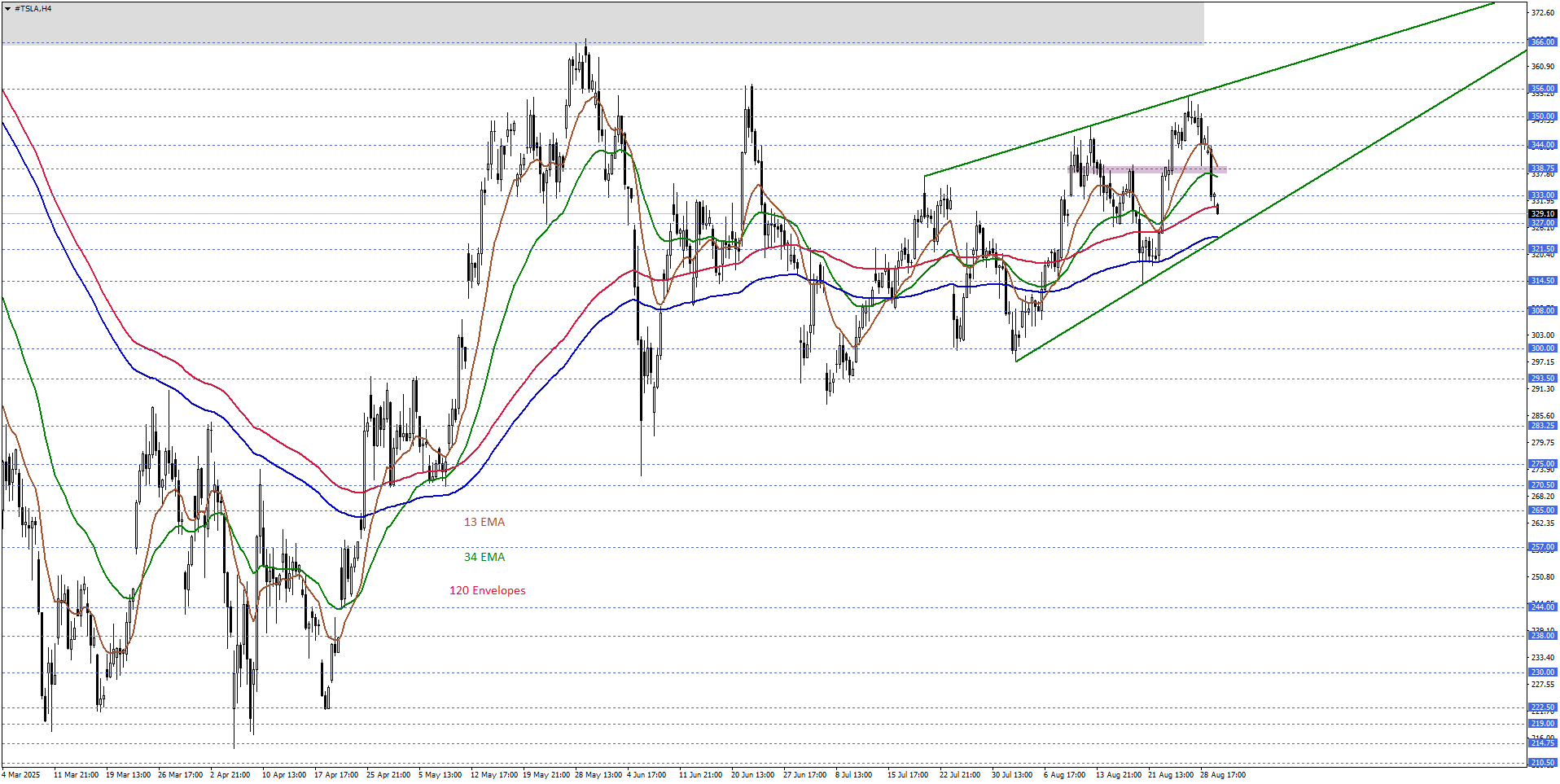
Task: Click the 350.00 price level label
Action: tap(1542, 116)
